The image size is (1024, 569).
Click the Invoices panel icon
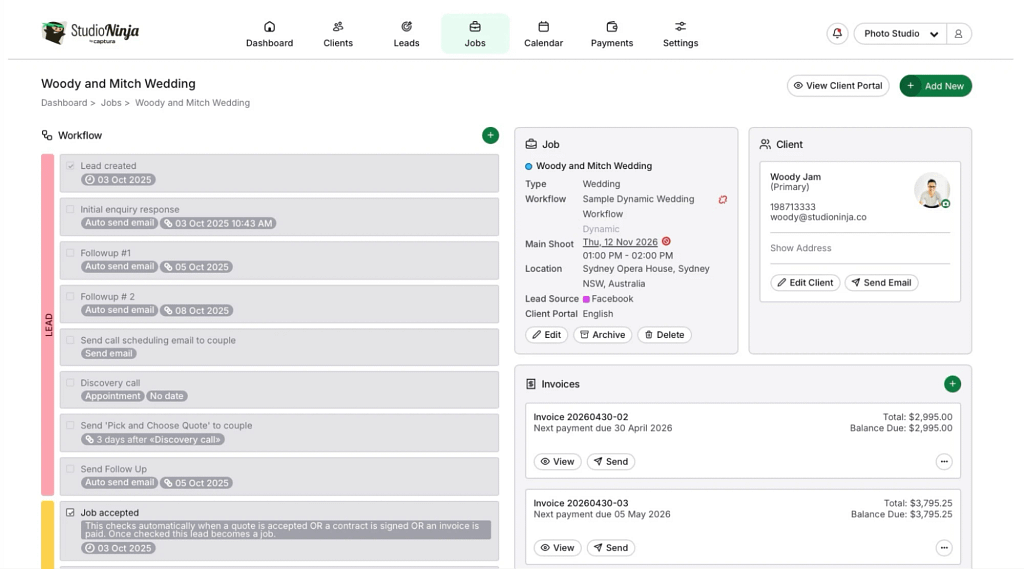click(531, 384)
